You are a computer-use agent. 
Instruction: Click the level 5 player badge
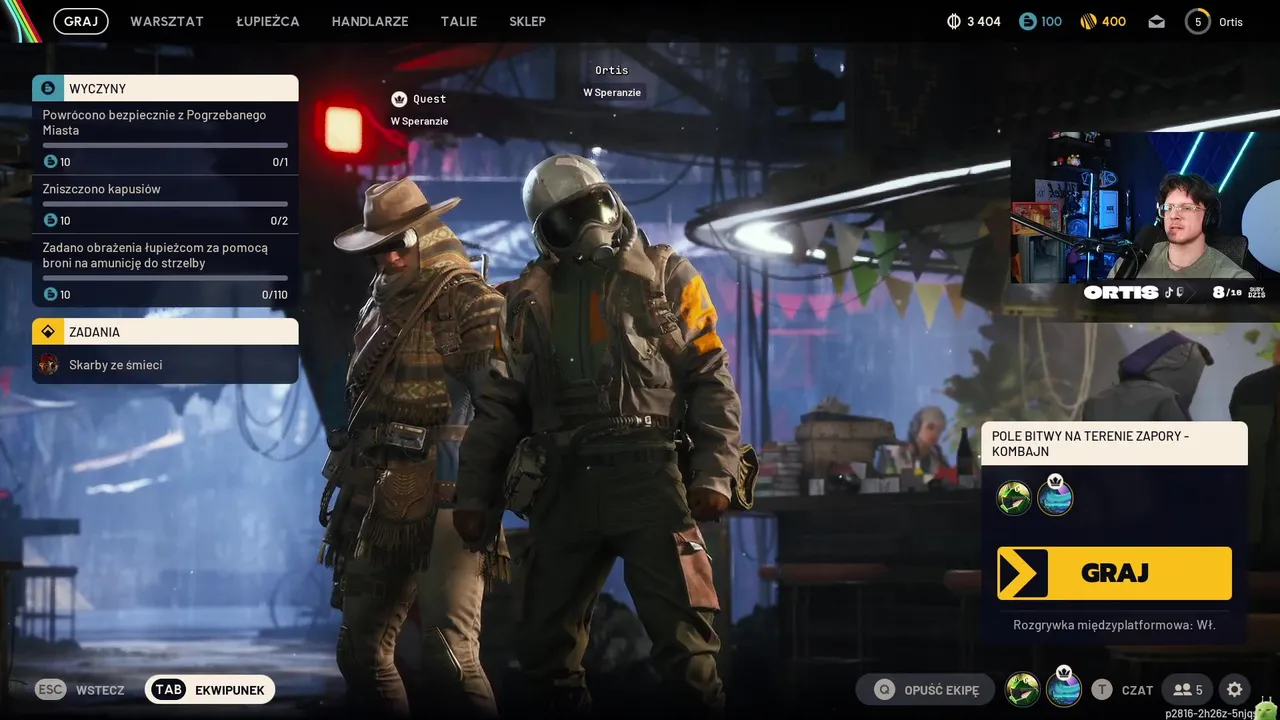pos(1198,21)
